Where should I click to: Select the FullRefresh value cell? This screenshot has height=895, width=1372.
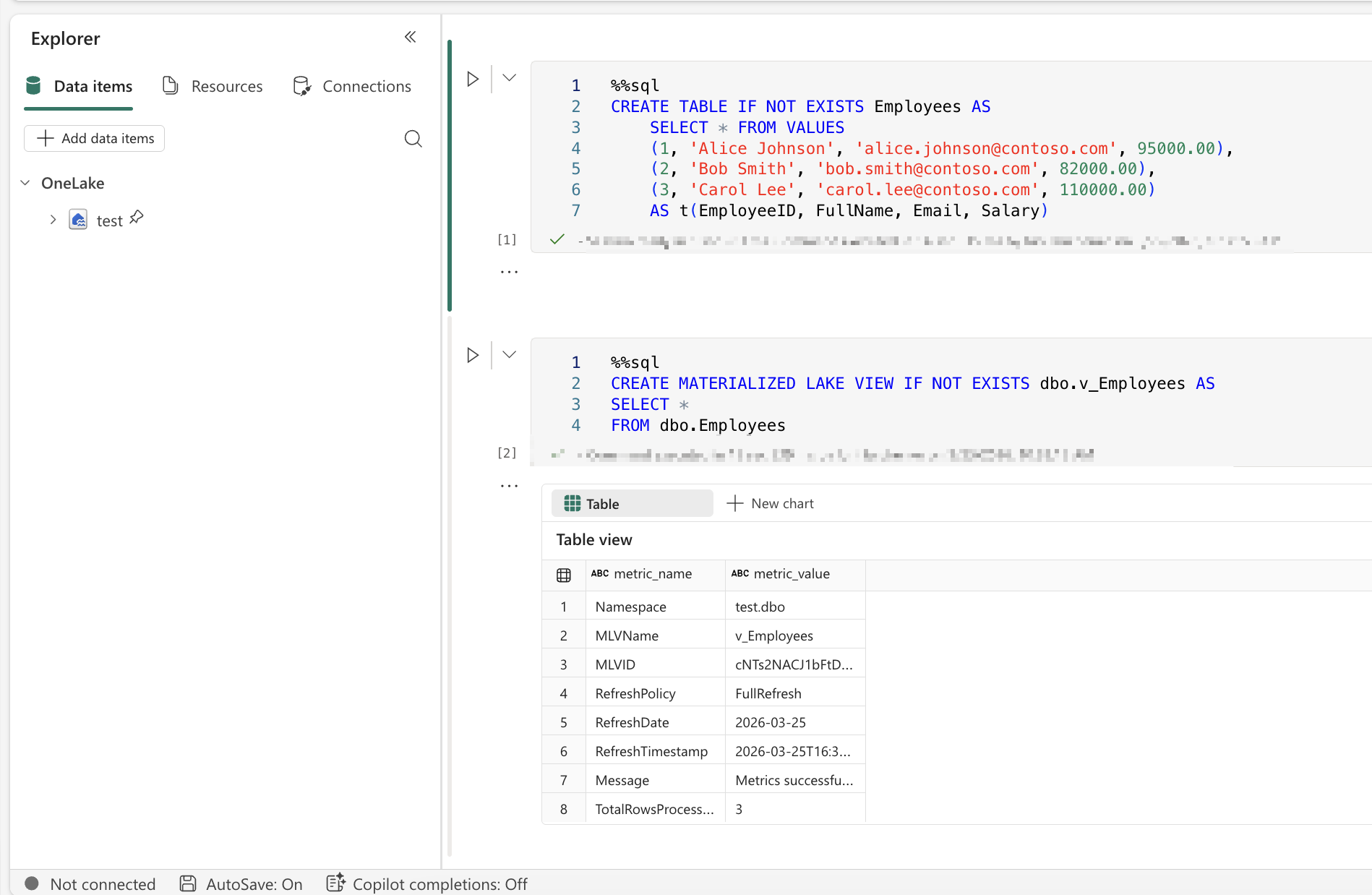pyautogui.click(x=795, y=693)
